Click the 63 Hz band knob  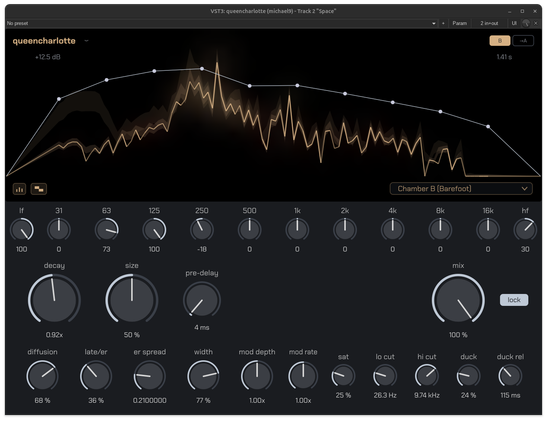pos(106,230)
